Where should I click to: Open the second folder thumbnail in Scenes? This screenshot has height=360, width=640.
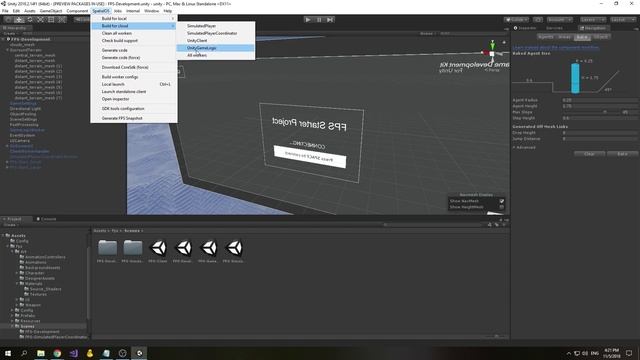[x=133, y=247]
